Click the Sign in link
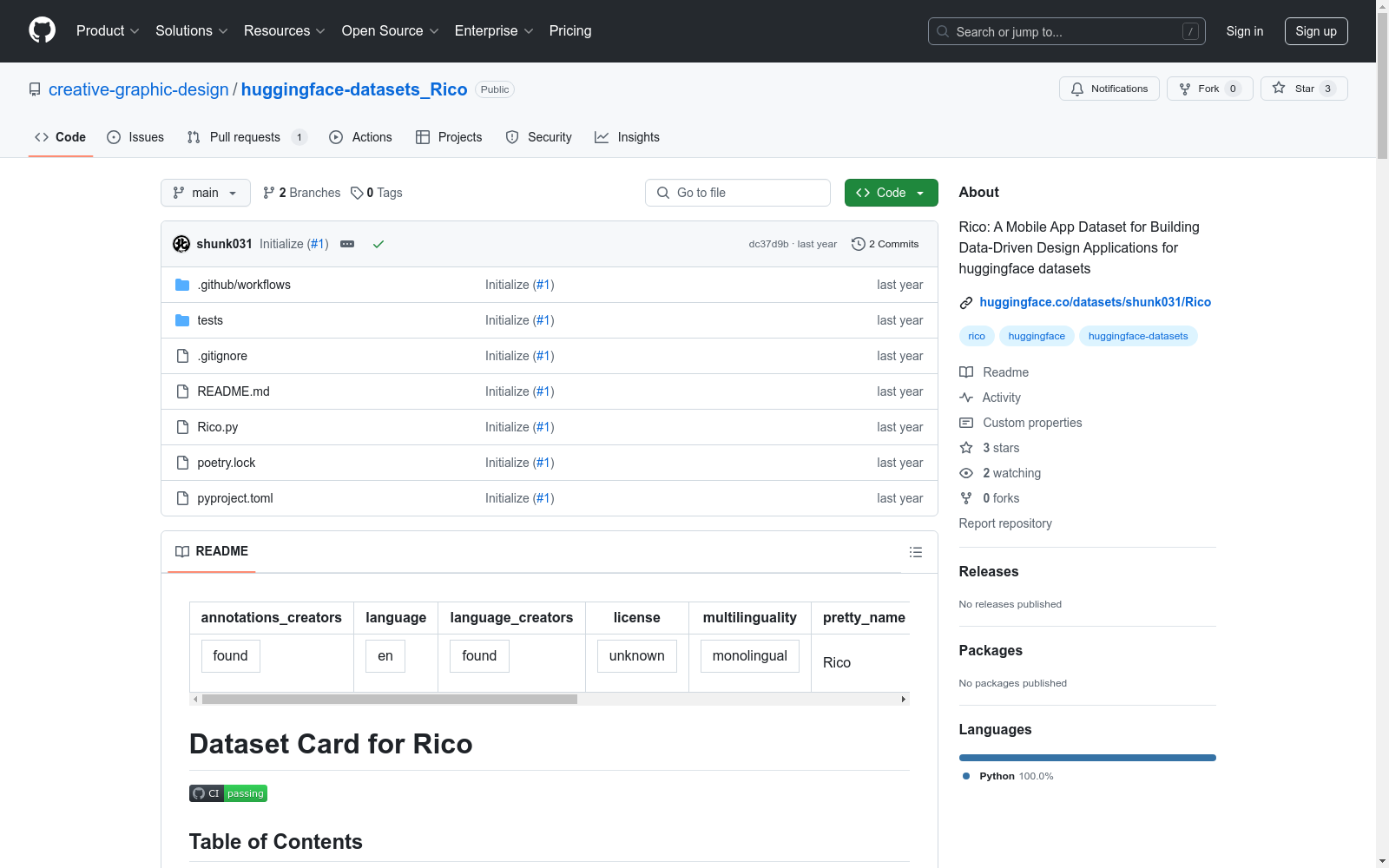This screenshot has height=868, width=1389. (x=1245, y=31)
